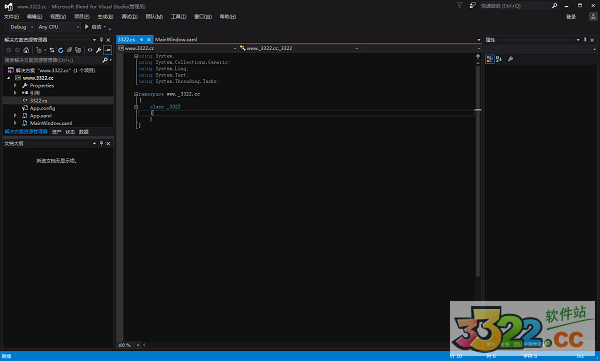
Task: Open the Any CPU platform dropdown
Action: pos(59,27)
